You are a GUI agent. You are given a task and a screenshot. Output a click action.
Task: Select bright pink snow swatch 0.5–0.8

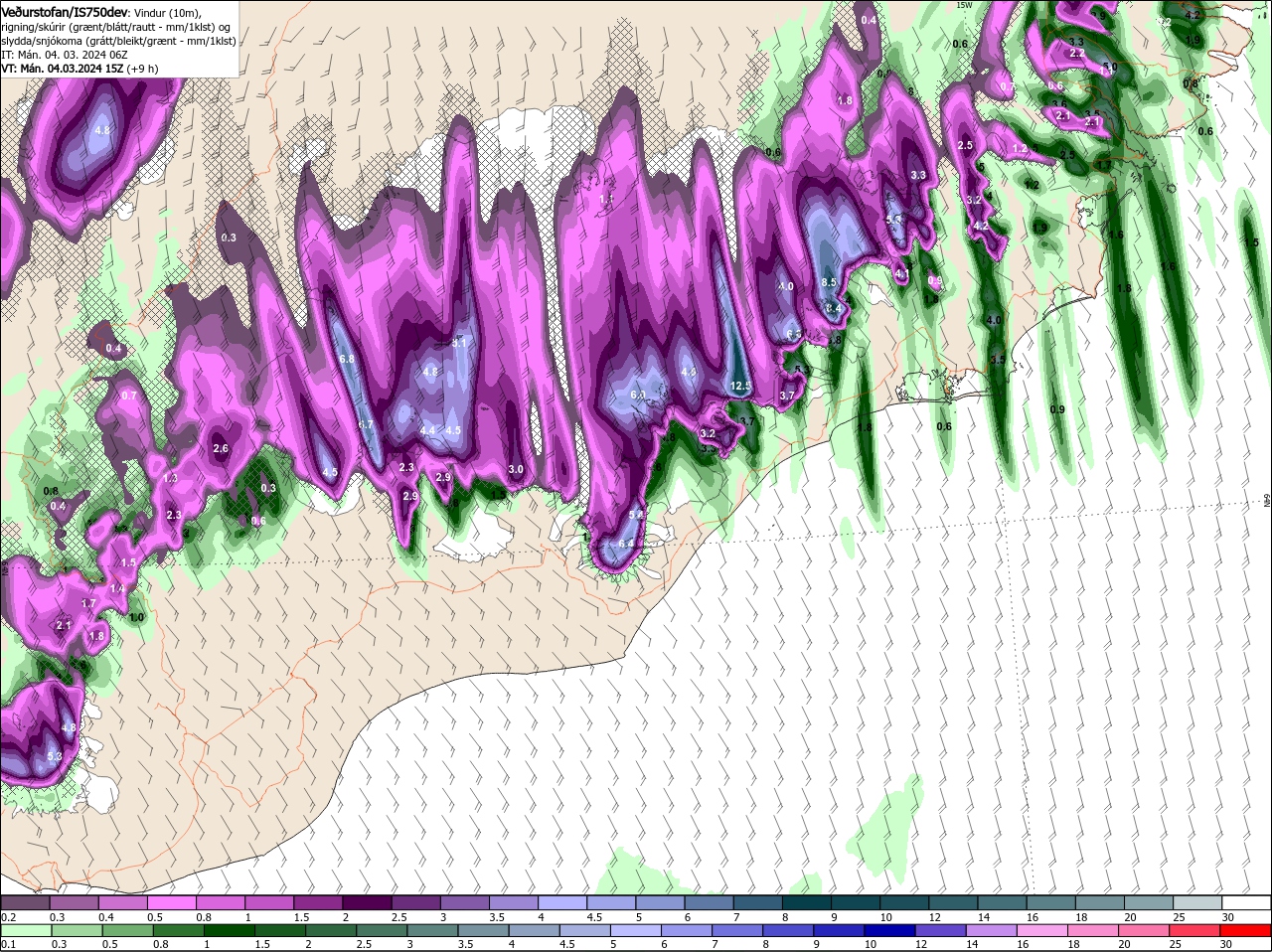pyautogui.click(x=171, y=902)
